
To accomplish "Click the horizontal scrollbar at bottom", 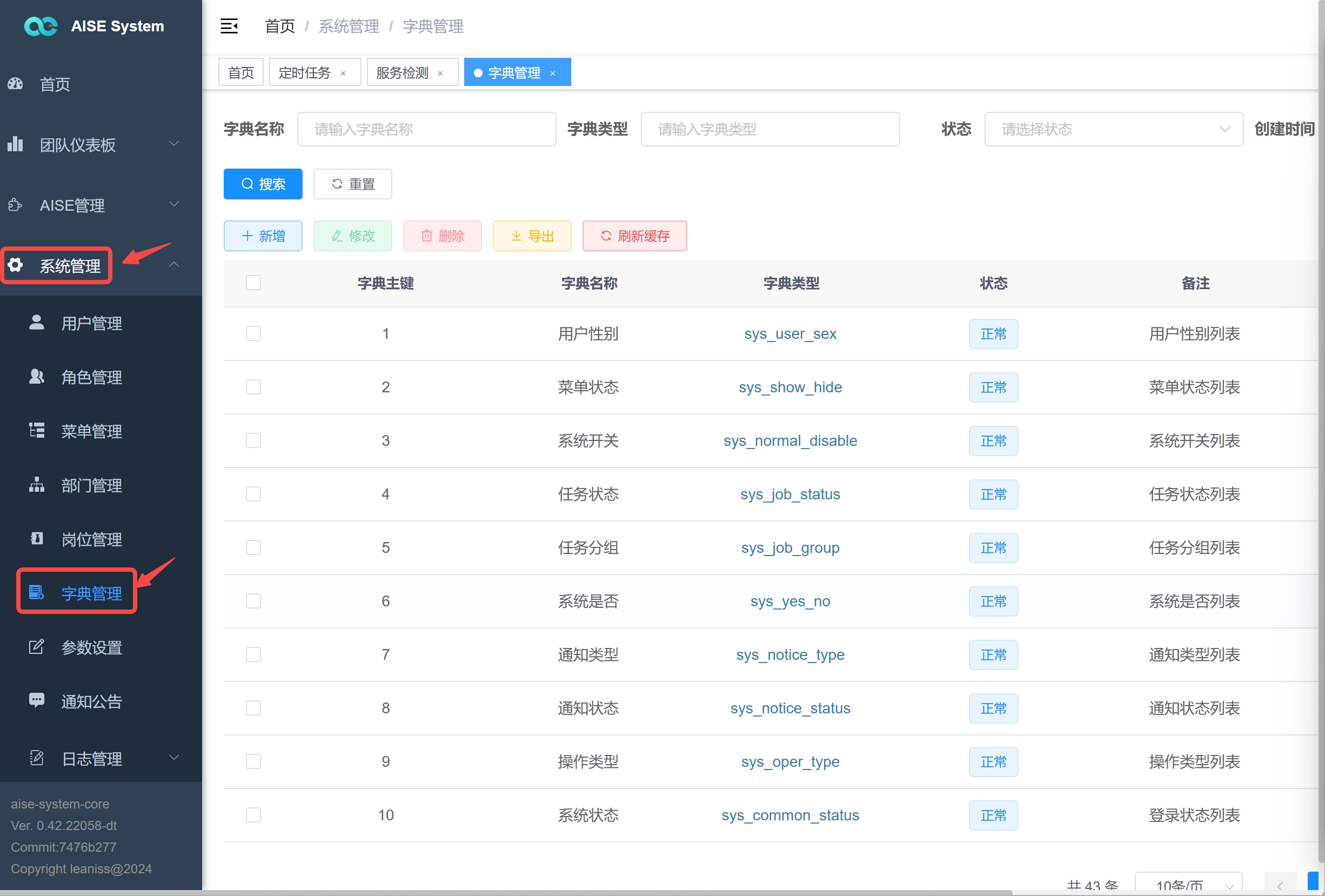I will coord(506,893).
